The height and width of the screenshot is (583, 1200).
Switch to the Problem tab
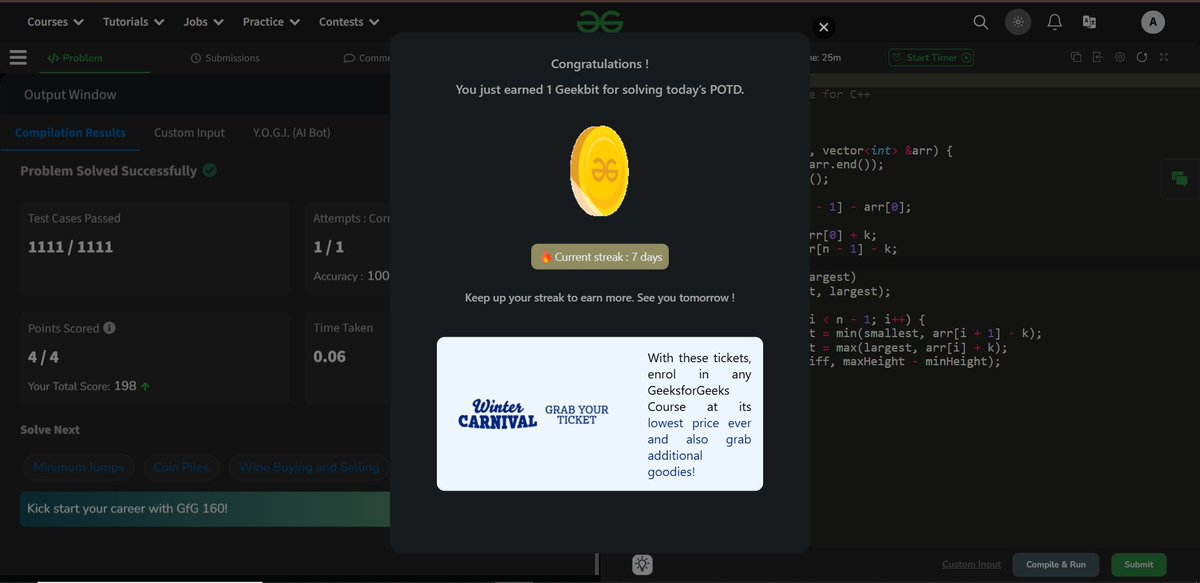75,58
